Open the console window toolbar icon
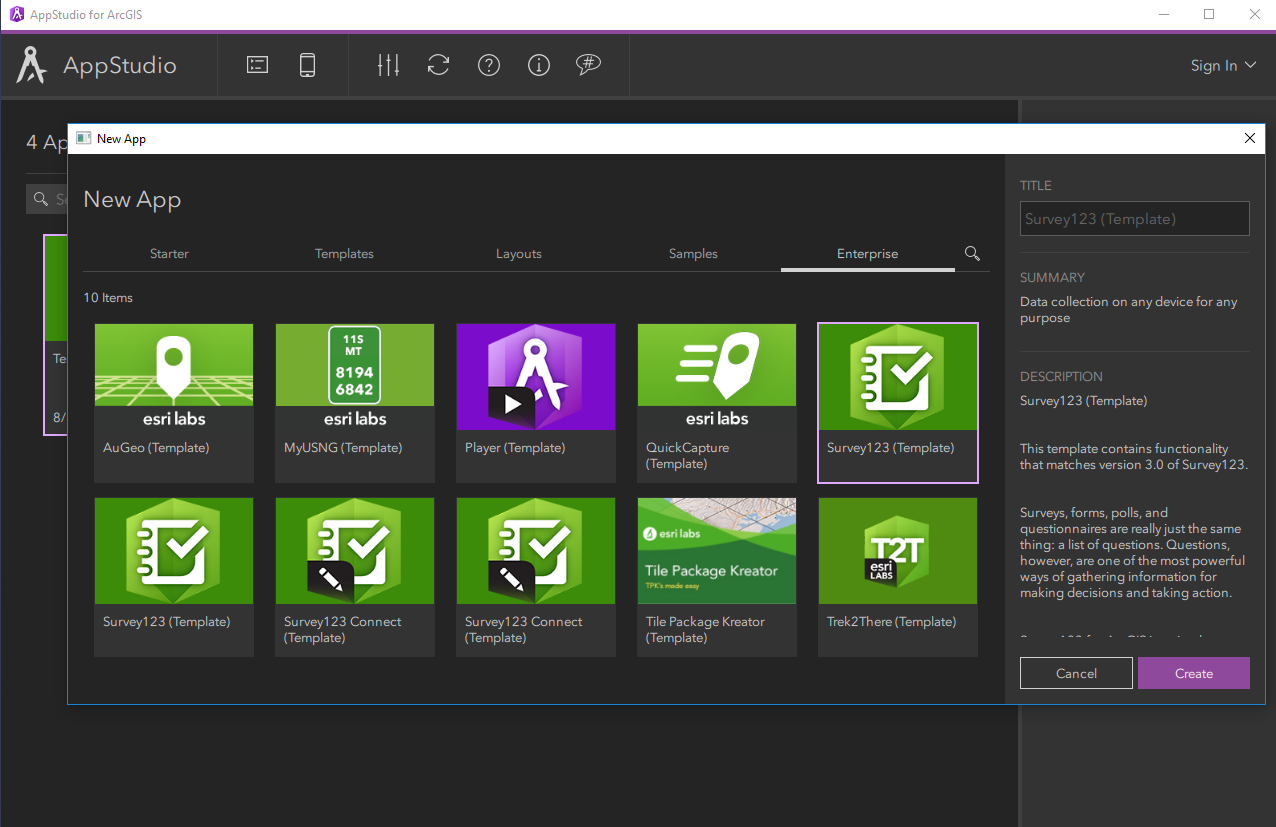 (x=258, y=65)
